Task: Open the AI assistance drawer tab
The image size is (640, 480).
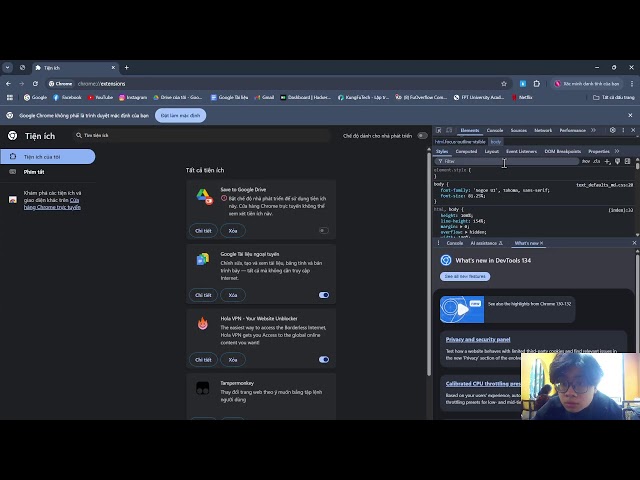Action: 486,243
